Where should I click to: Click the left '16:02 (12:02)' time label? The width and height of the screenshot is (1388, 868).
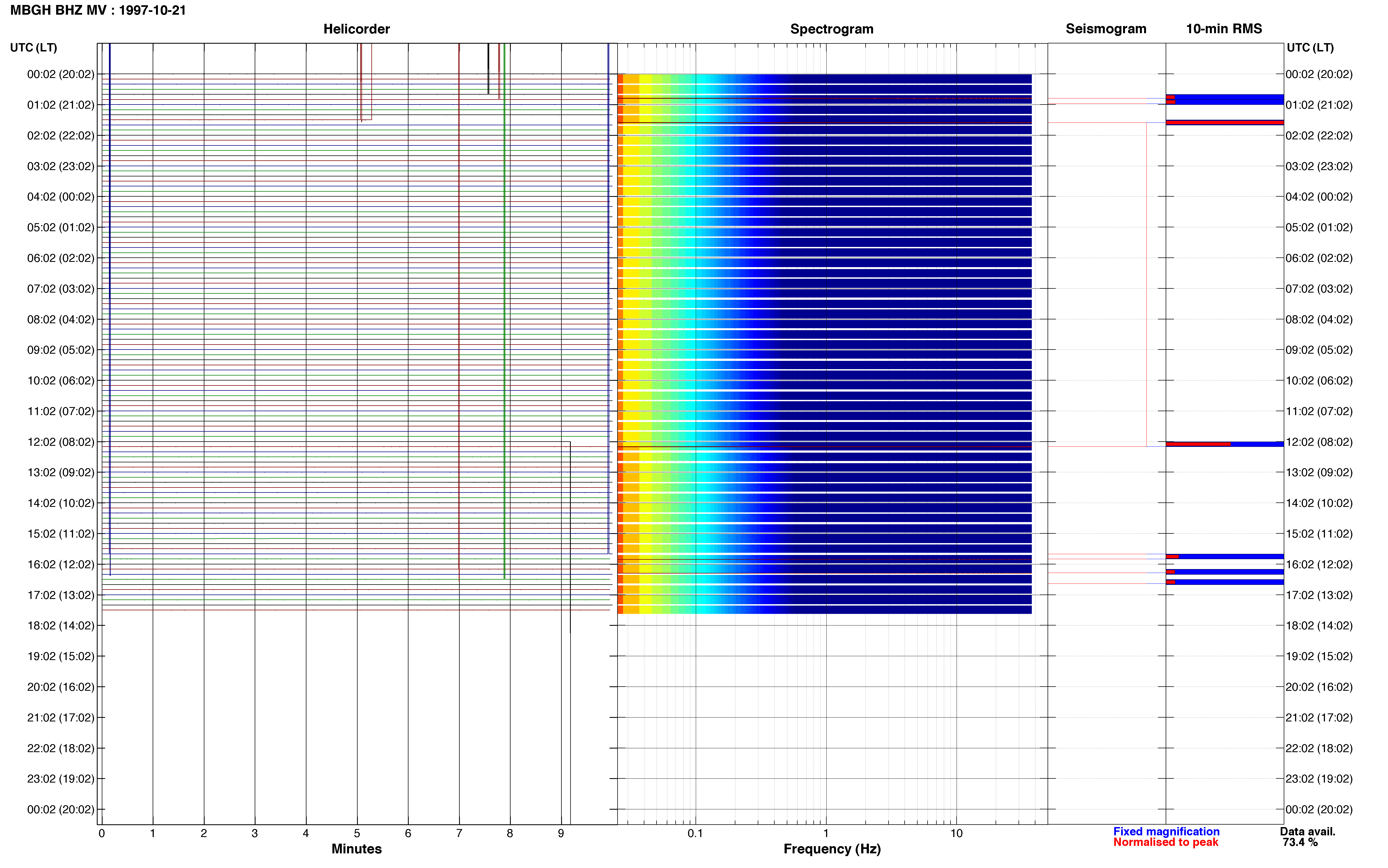tap(61, 564)
